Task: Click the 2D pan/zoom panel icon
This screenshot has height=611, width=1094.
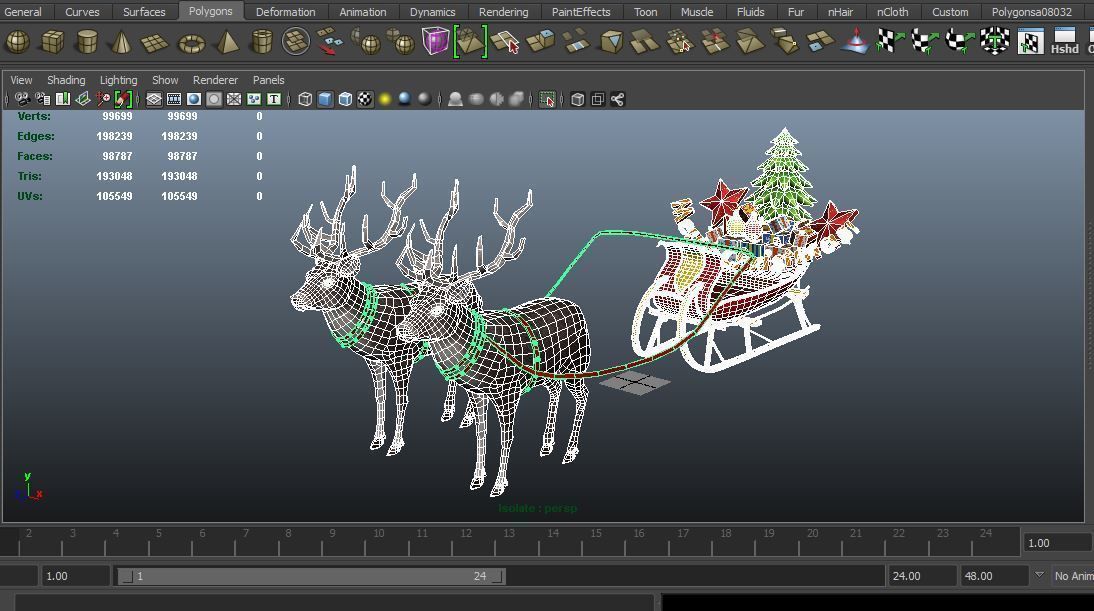Action: [x=103, y=99]
